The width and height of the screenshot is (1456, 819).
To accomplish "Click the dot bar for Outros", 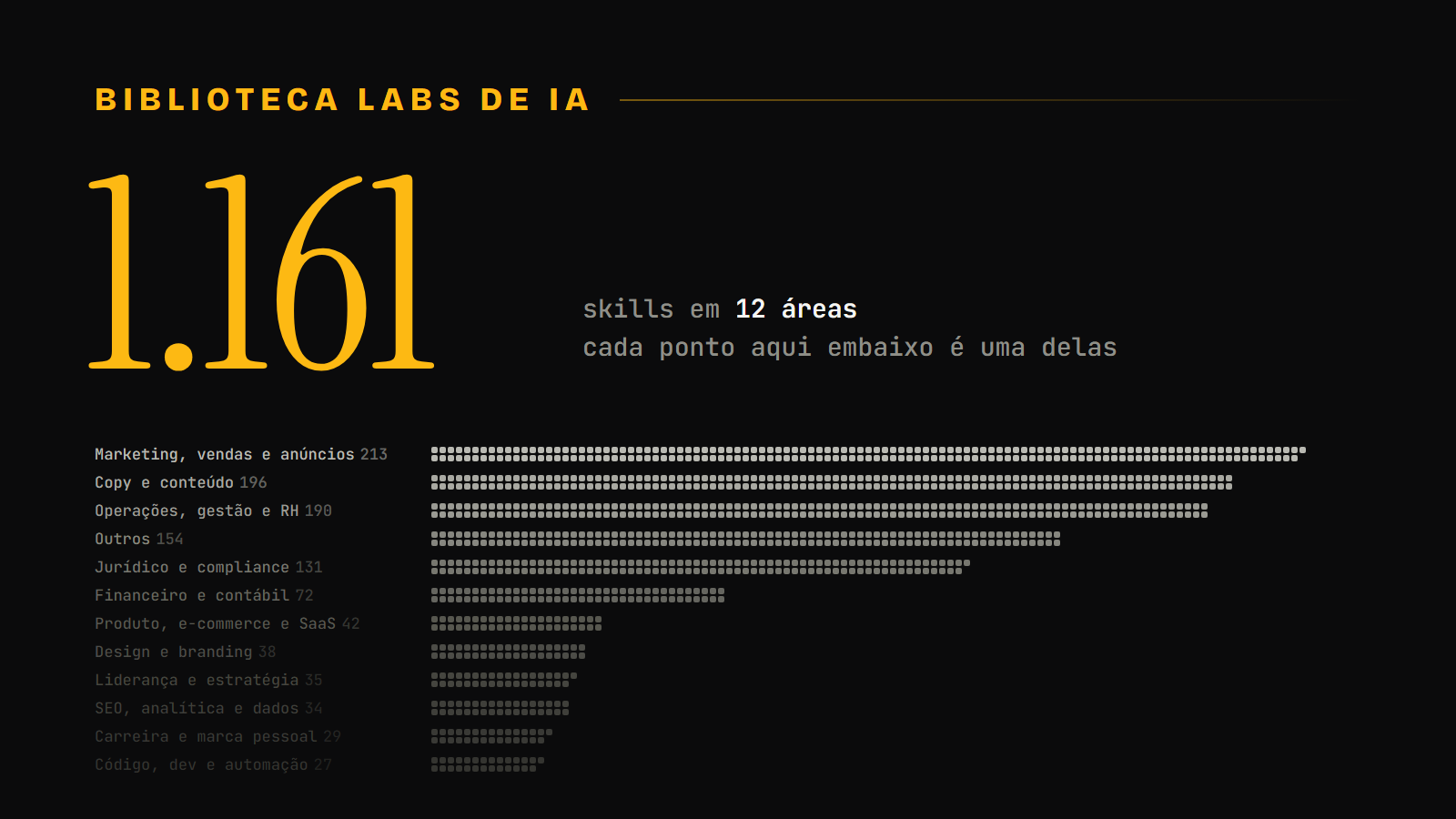I will point(745,539).
